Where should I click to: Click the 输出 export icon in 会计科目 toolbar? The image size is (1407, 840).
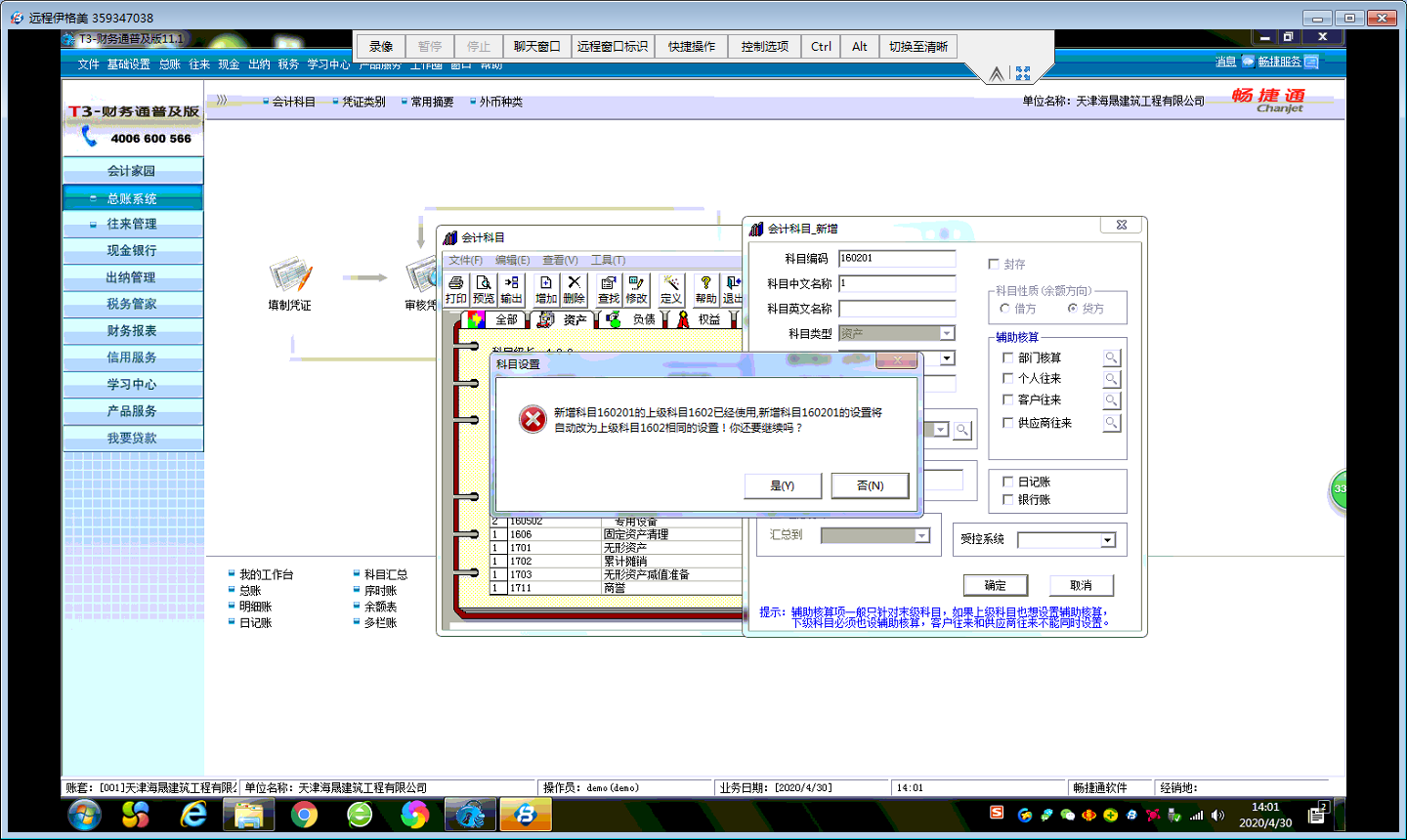coord(511,289)
